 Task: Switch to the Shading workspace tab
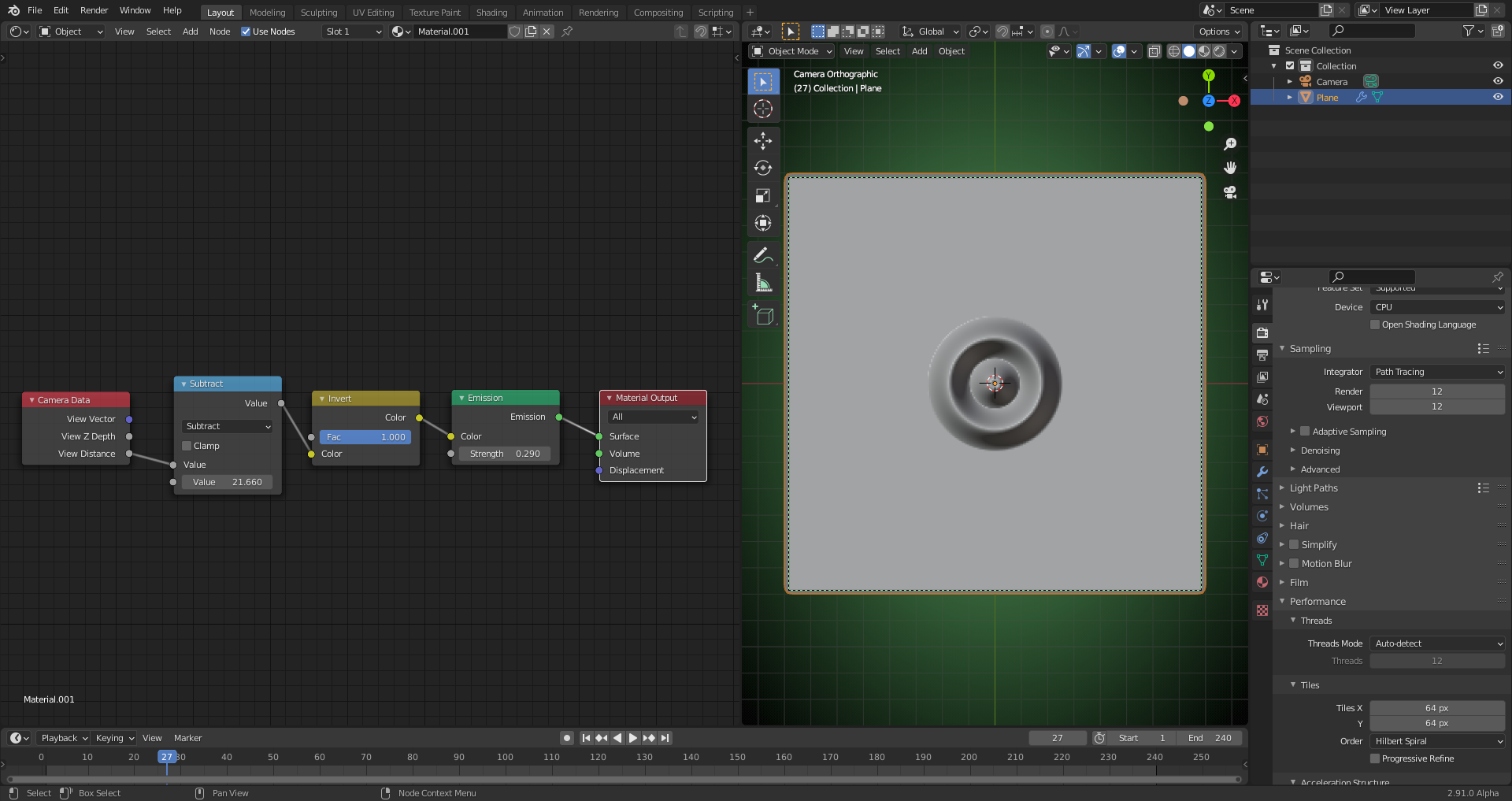tap(491, 13)
